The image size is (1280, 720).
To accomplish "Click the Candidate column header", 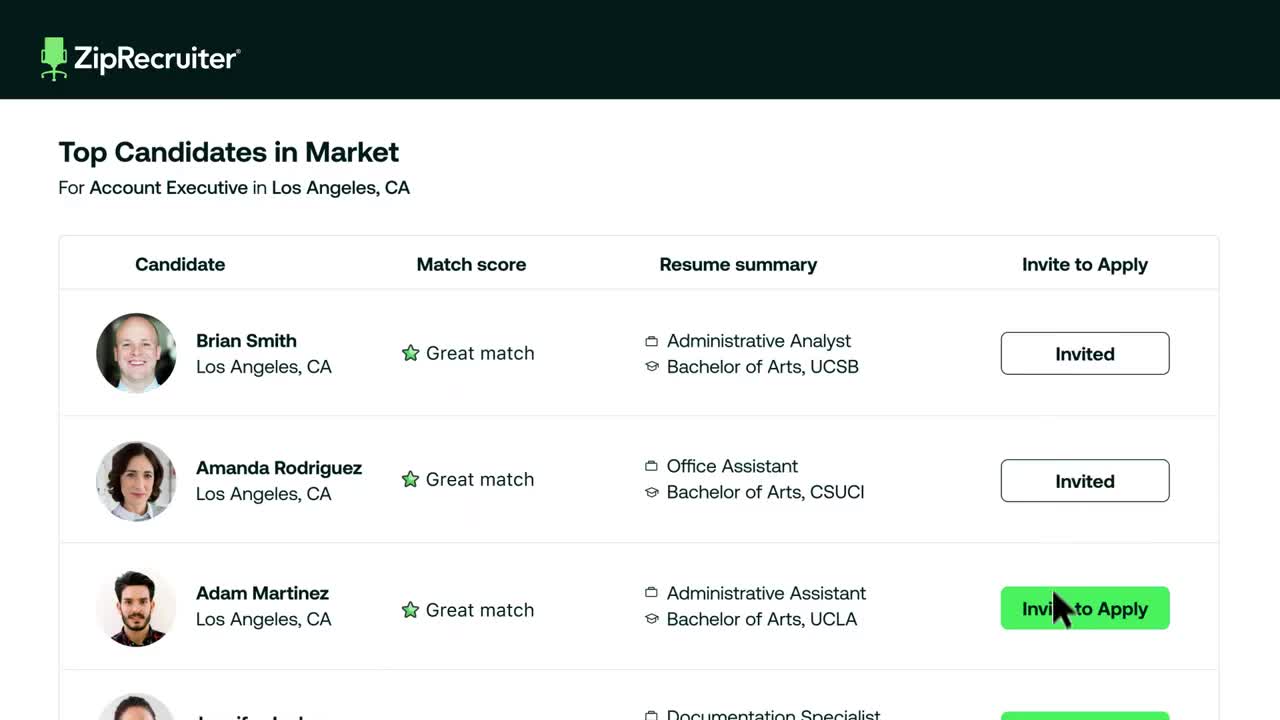I will point(180,265).
